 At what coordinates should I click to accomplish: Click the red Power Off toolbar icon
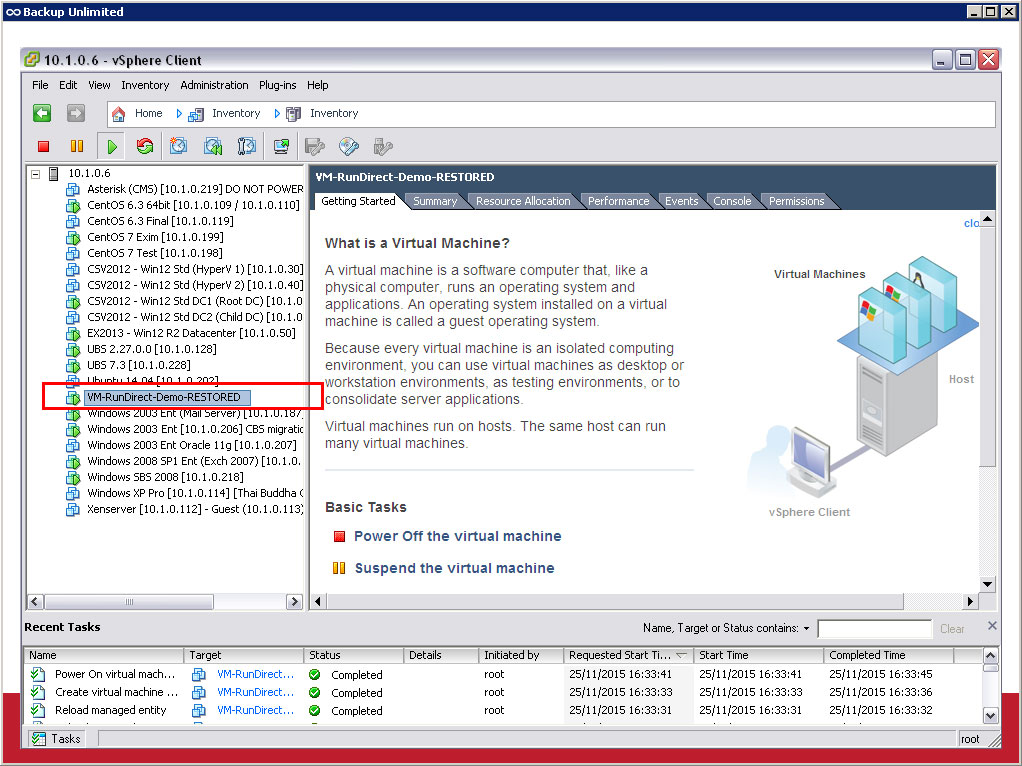click(43, 147)
